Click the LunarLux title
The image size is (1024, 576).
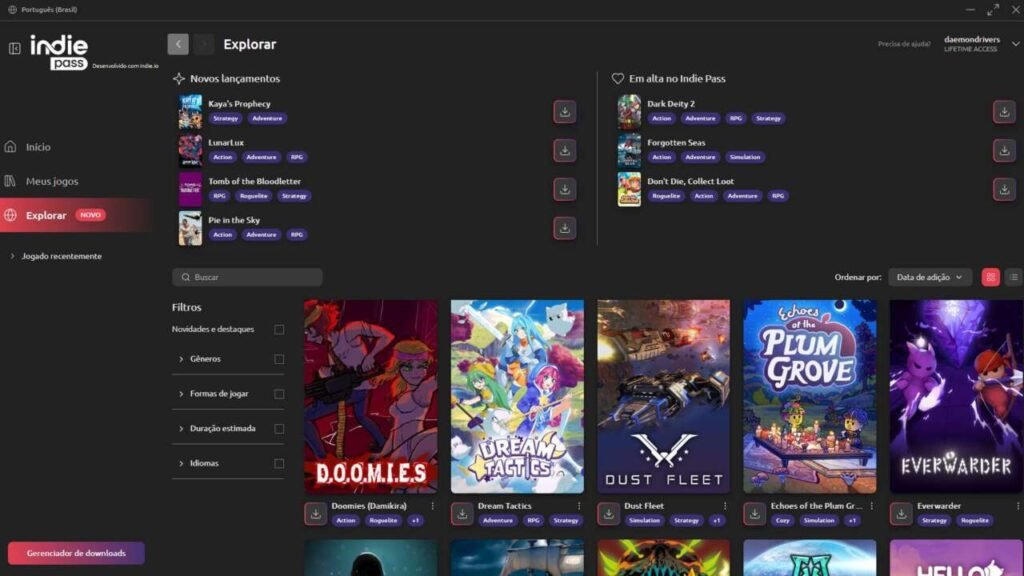(x=226, y=142)
